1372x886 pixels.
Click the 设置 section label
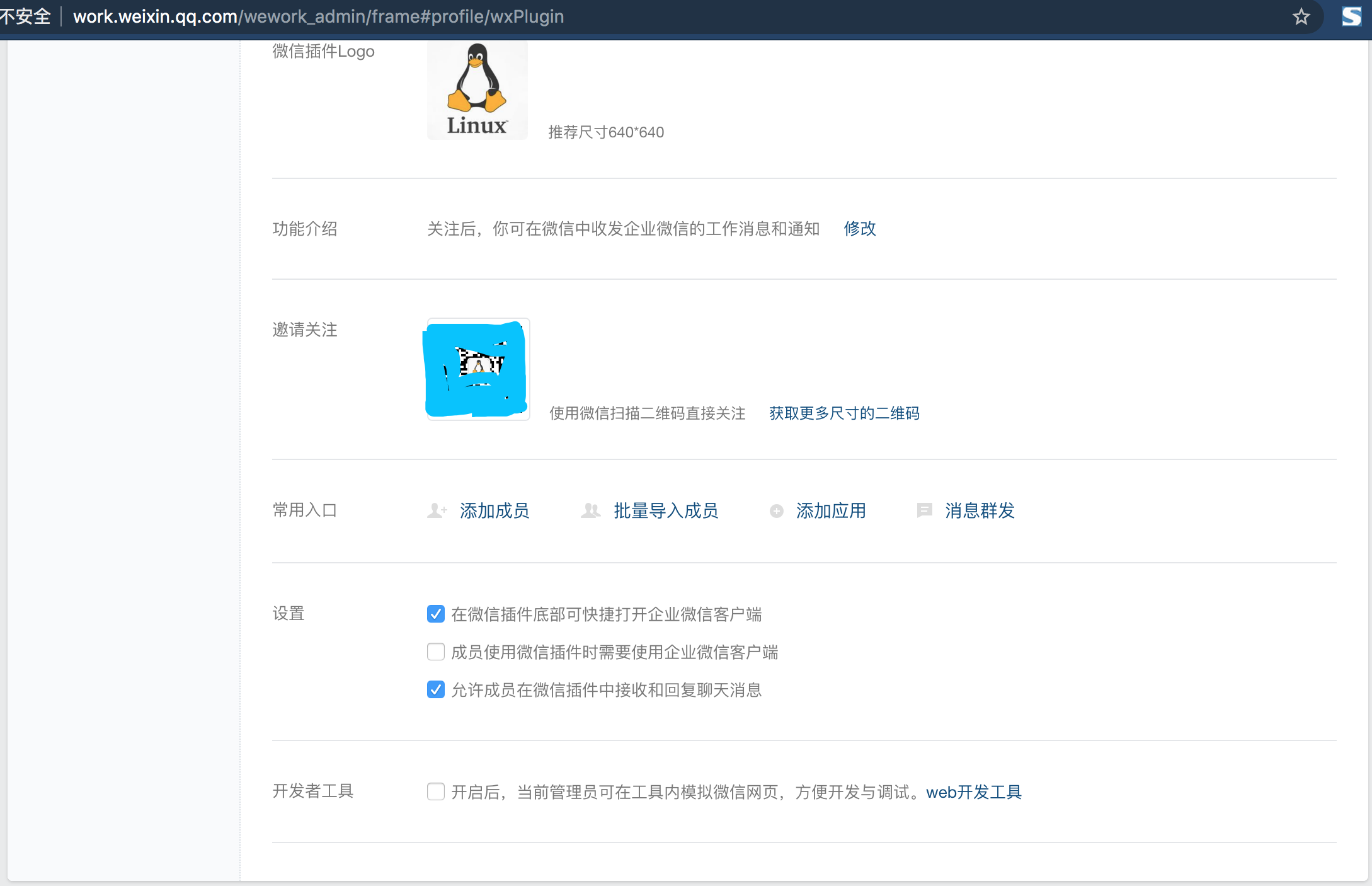pos(289,613)
